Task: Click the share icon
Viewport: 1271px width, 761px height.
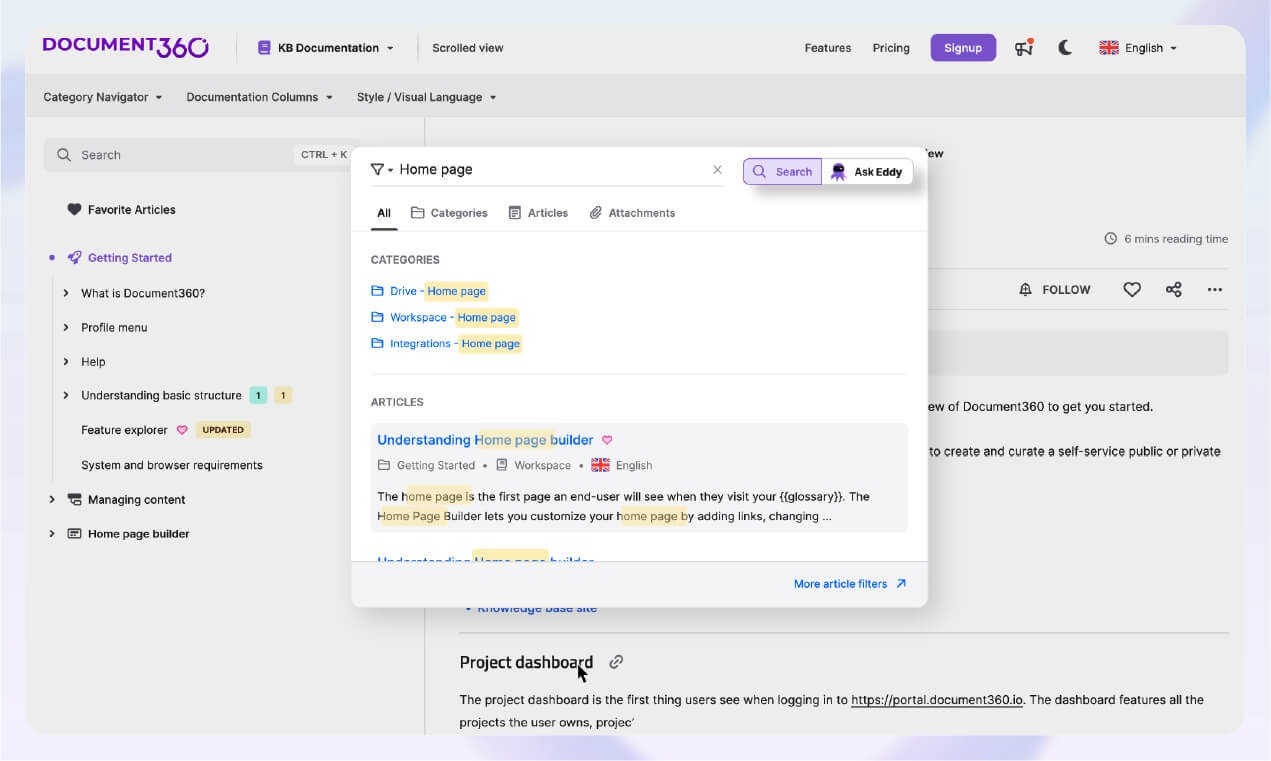Action: point(1174,290)
